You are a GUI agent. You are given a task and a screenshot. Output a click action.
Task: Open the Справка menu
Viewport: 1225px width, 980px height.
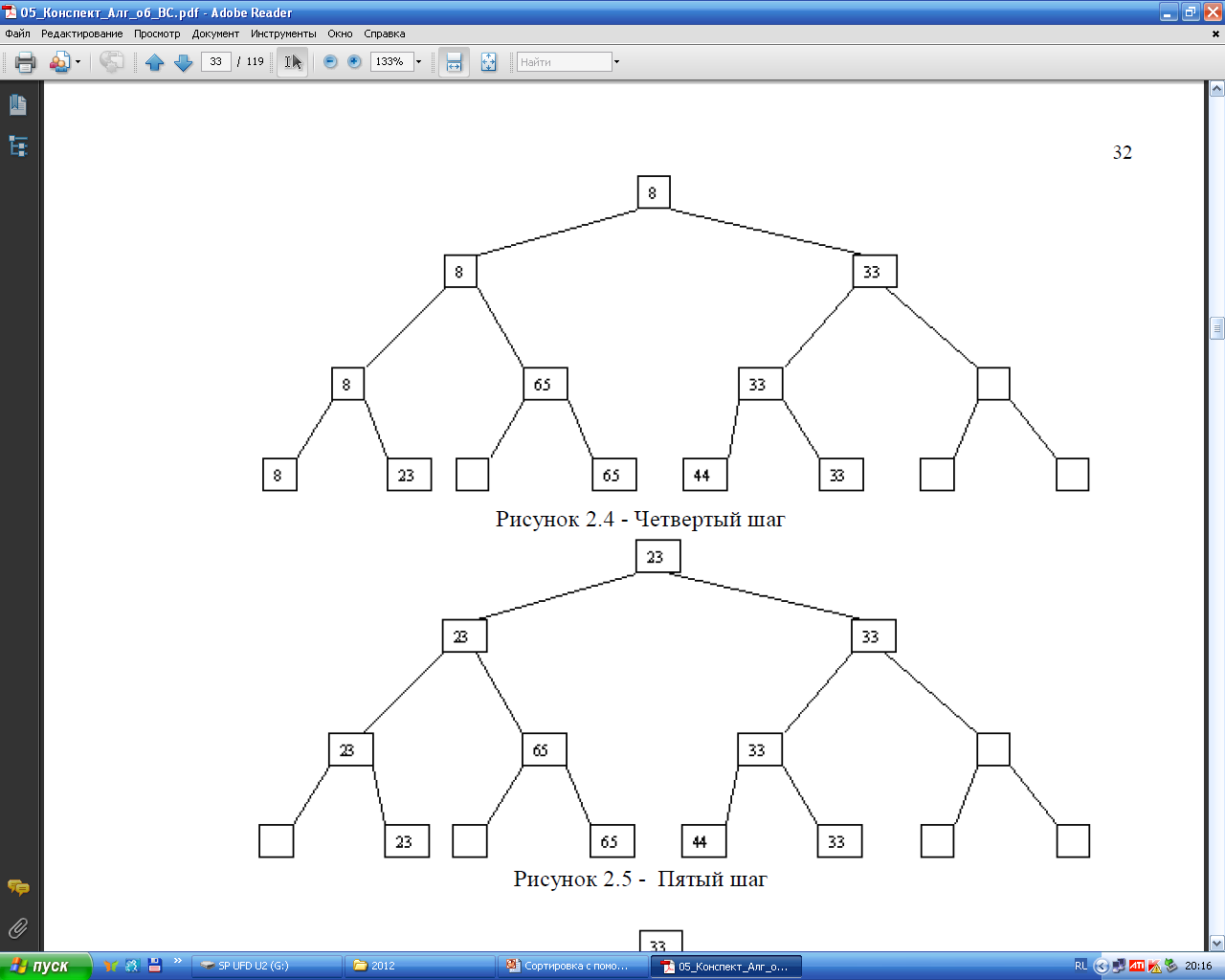coord(384,33)
